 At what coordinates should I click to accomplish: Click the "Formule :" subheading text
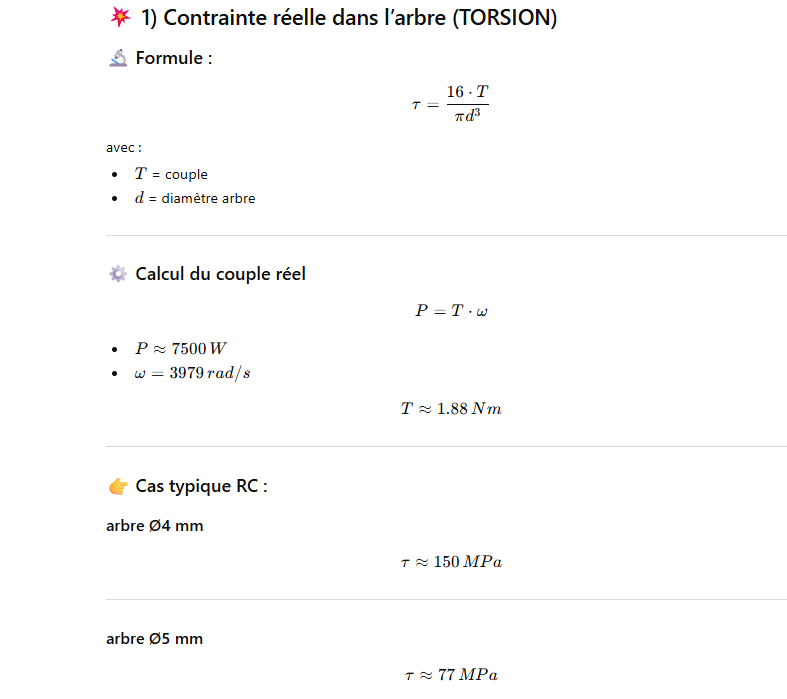click(174, 58)
